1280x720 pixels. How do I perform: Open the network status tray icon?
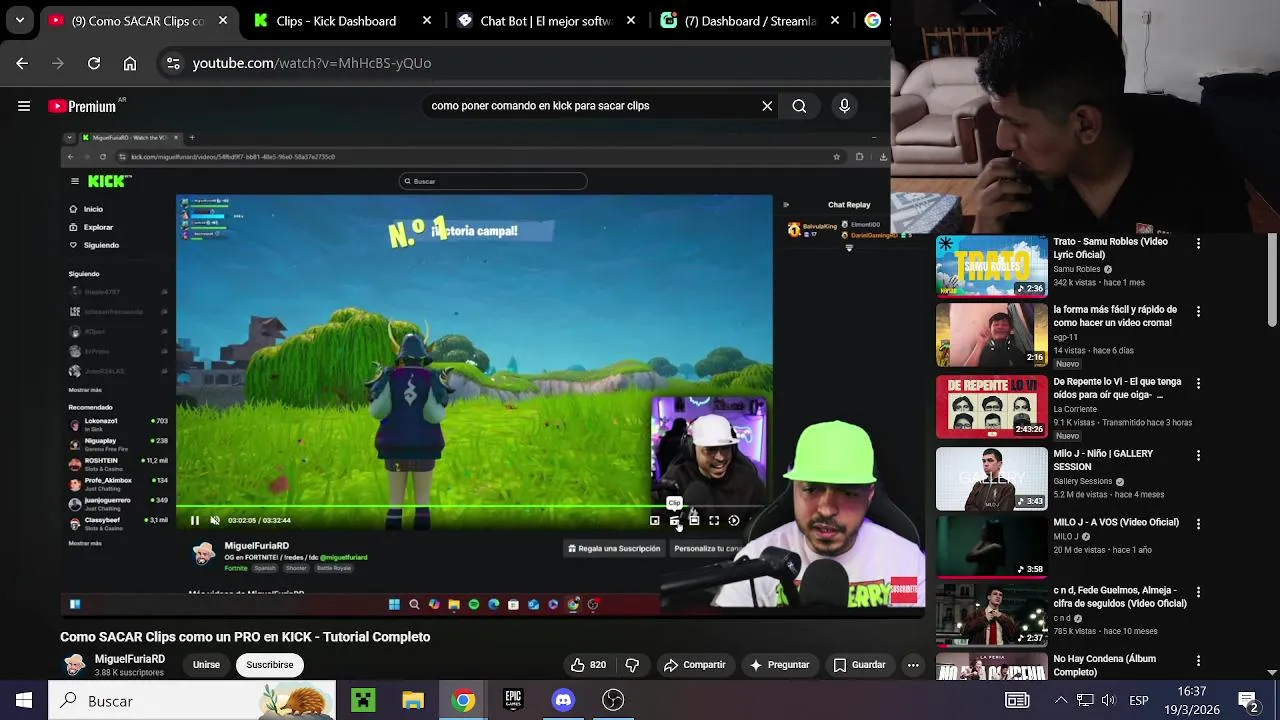(x=1085, y=701)
